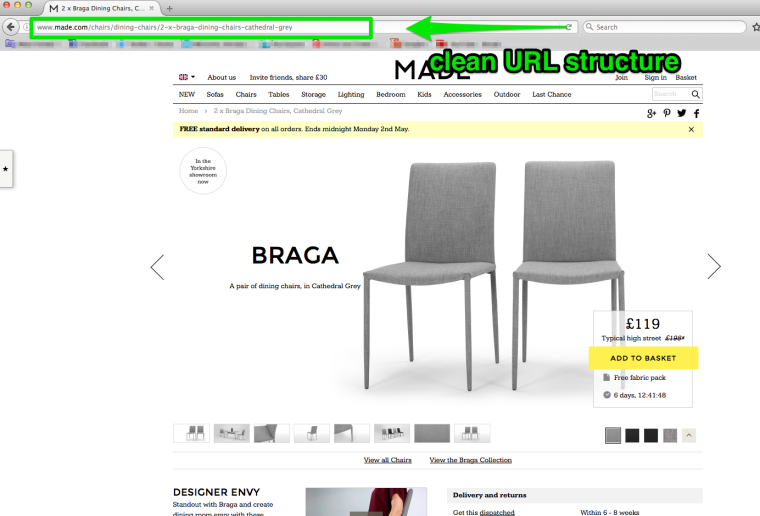Select the light grey fabric swatch
Viewport: 760px width, 516px height.
[x=613, y=435]
